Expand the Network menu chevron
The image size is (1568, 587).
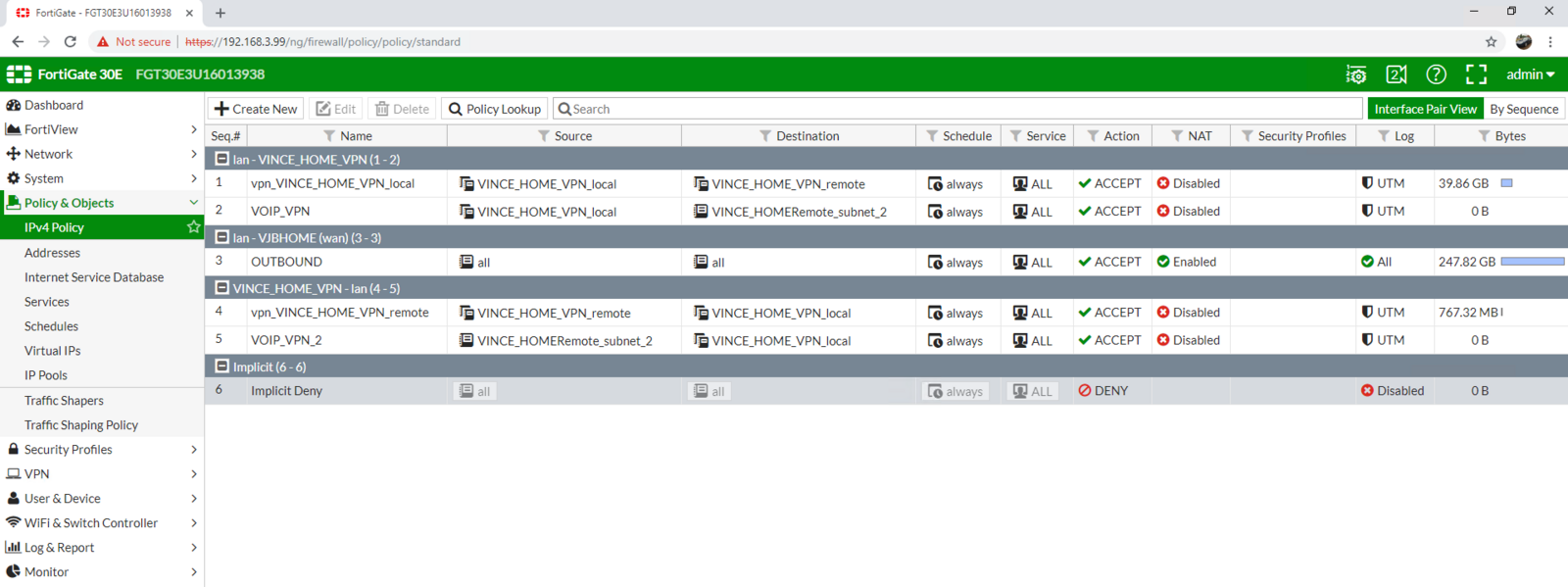point(194,154)
